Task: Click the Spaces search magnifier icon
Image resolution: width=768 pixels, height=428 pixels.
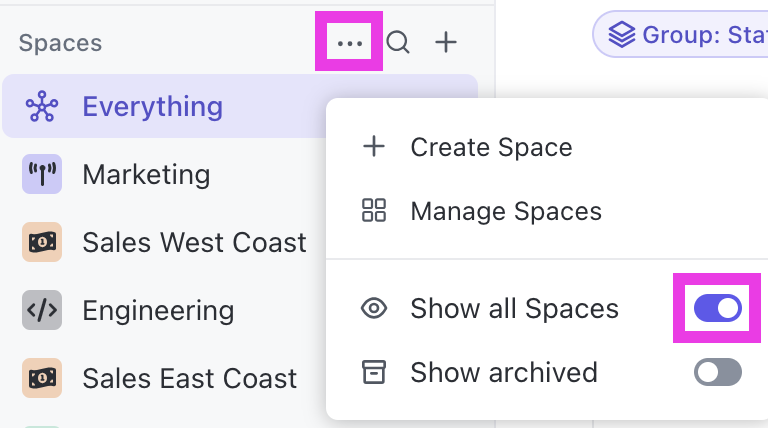Action: point(398,42)
